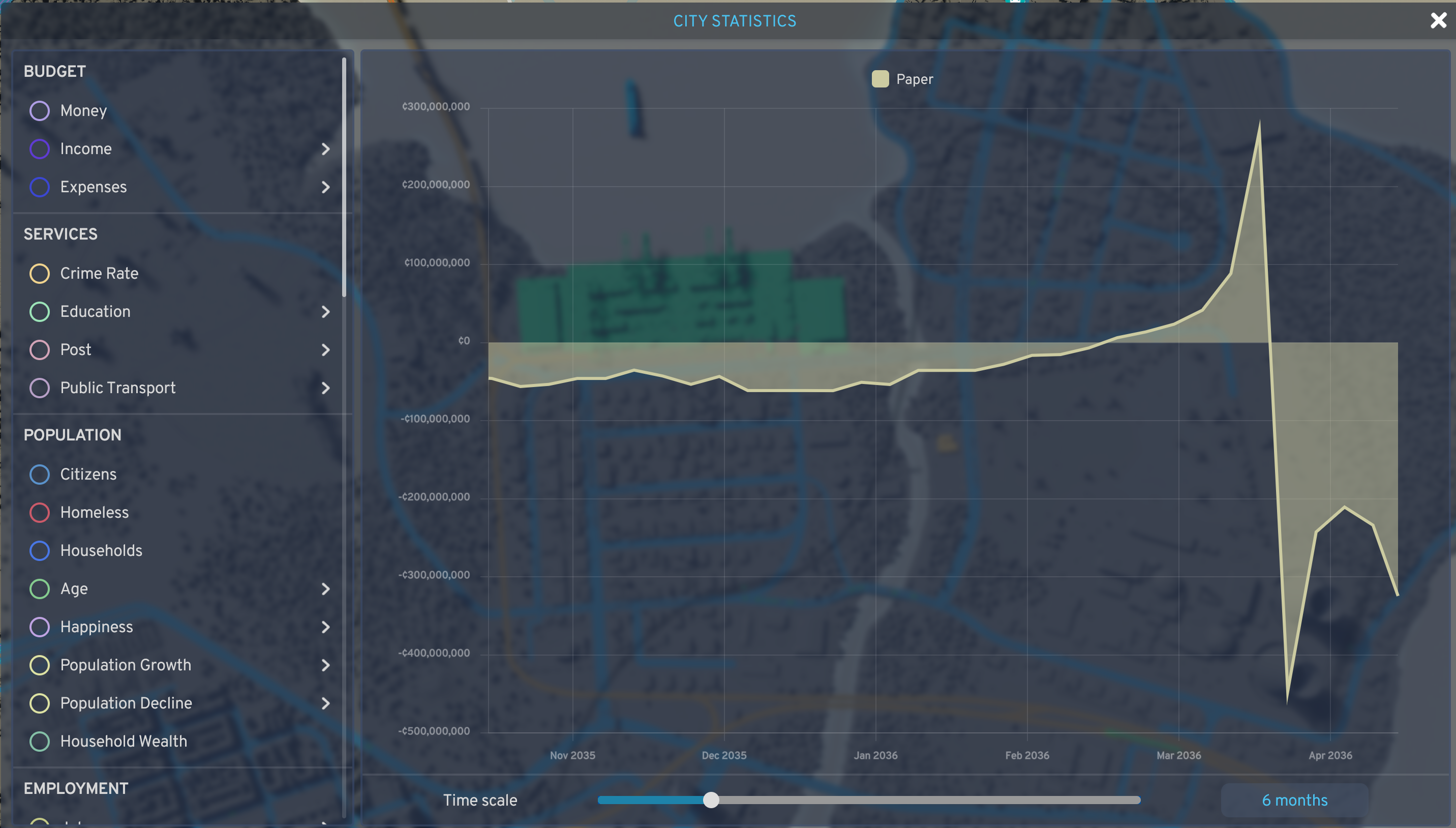1456x828 pixels.
Task: Toggle the Income statistic circle
Action: 39,149
